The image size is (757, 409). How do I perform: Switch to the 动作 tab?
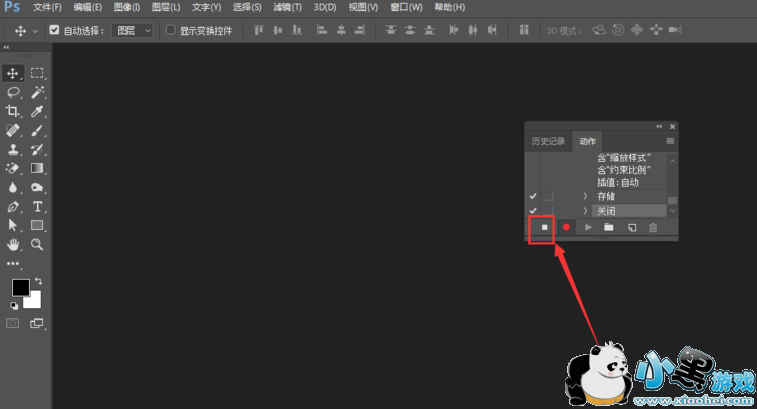click(587, 141)
